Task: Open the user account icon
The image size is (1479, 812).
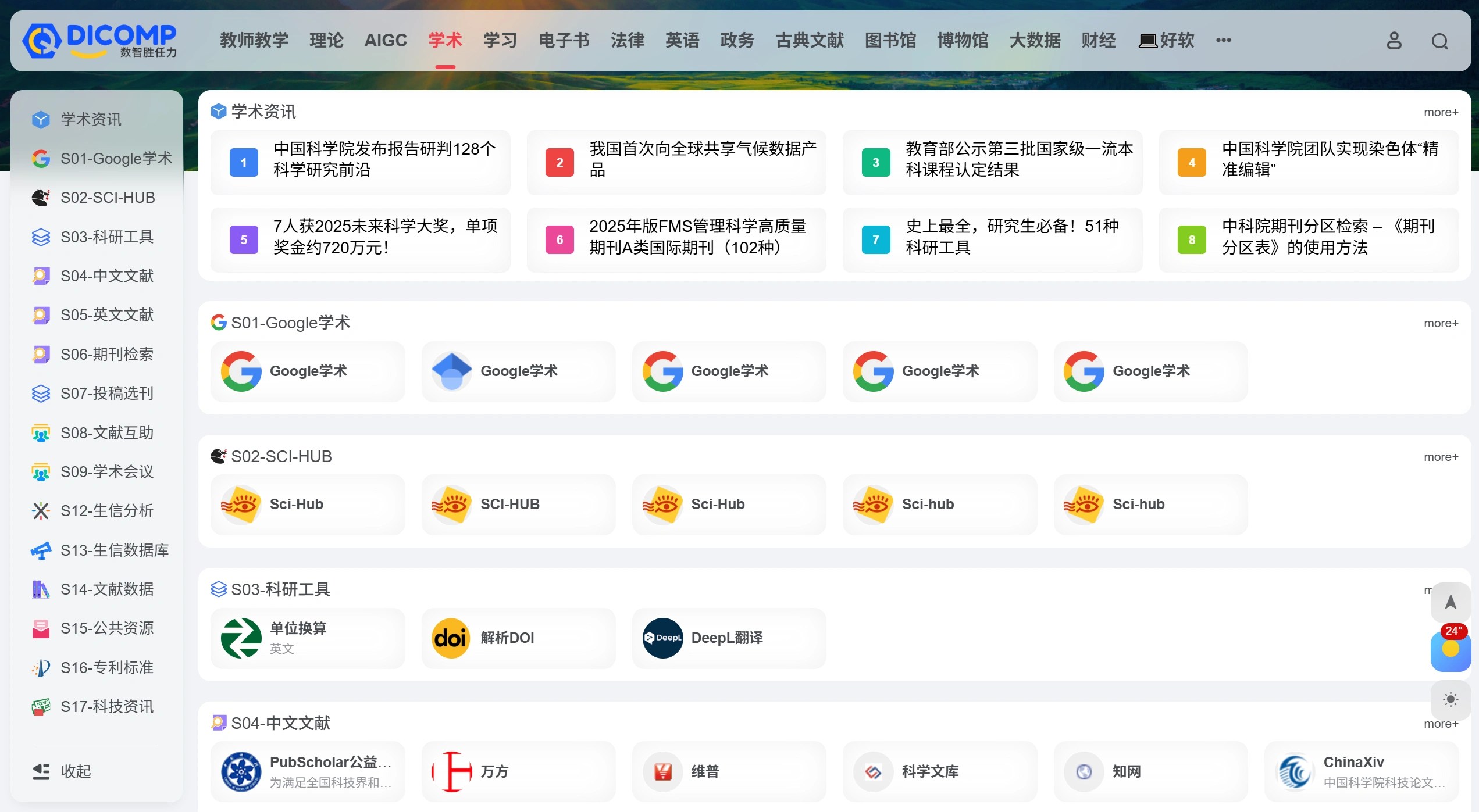Action: pyautogui.click(x=1394, y=41)
